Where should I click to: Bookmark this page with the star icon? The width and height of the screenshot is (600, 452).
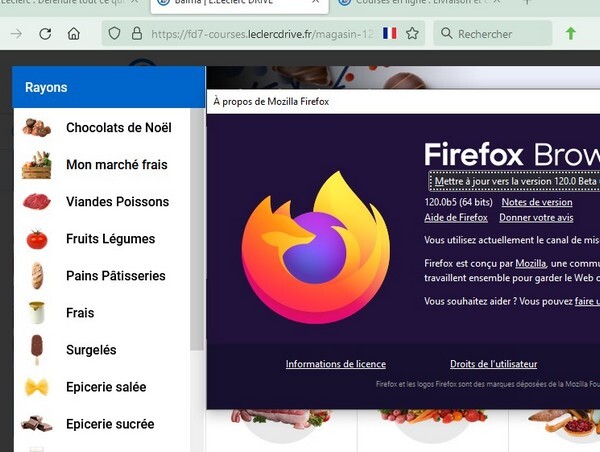click(412, 33)
